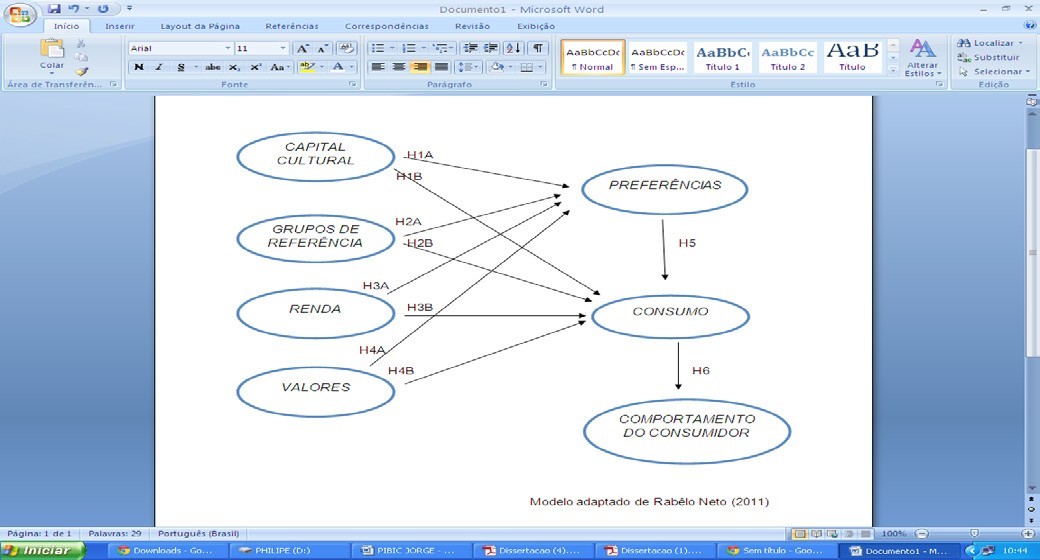Open the Layout da Página tab
This screenshot has width=1040, height=560.
click(x=200, y=26)
